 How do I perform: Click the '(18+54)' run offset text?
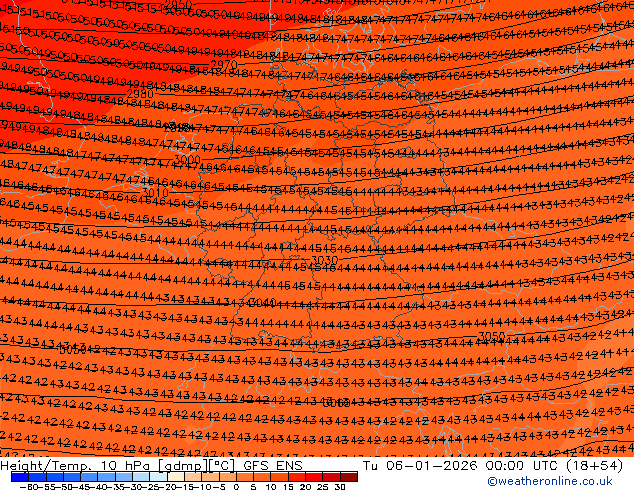(x=592, y=466)
